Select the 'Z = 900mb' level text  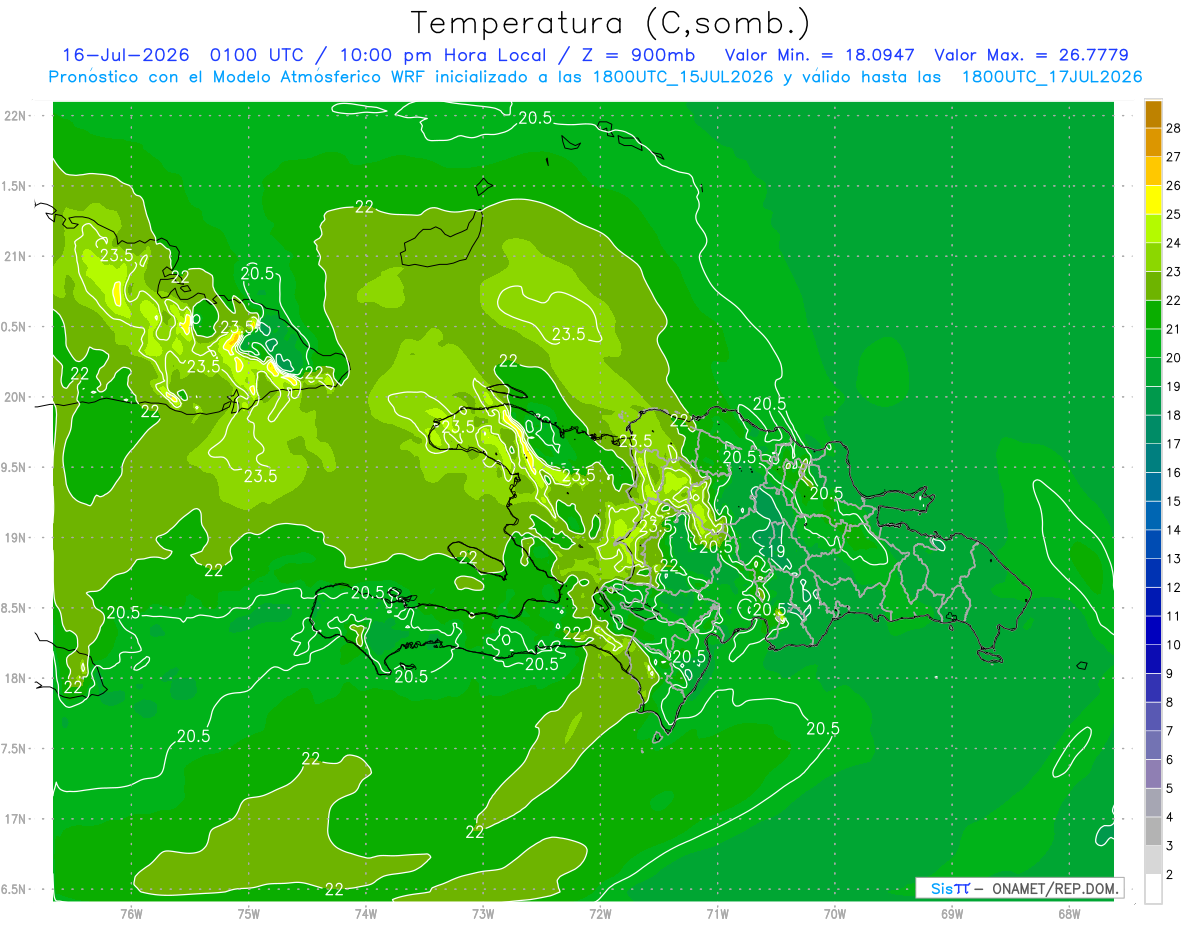(x=640, y=55)
